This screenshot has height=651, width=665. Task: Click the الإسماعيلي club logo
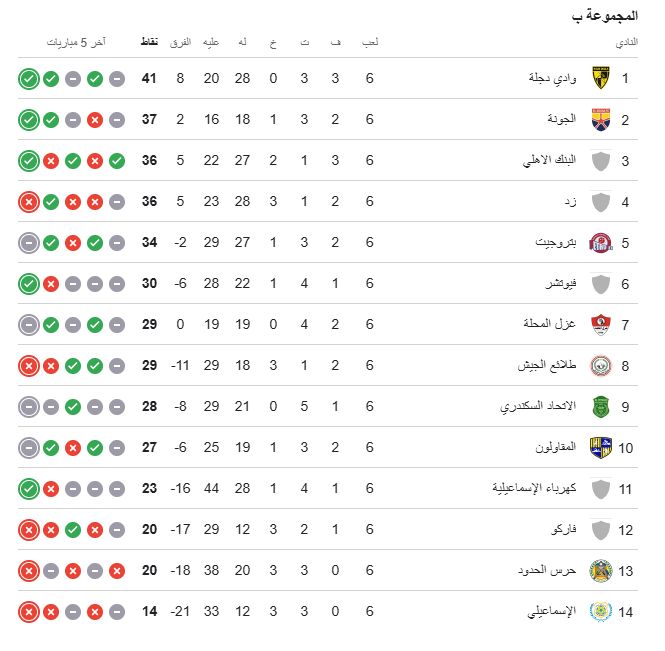(601, 612)
